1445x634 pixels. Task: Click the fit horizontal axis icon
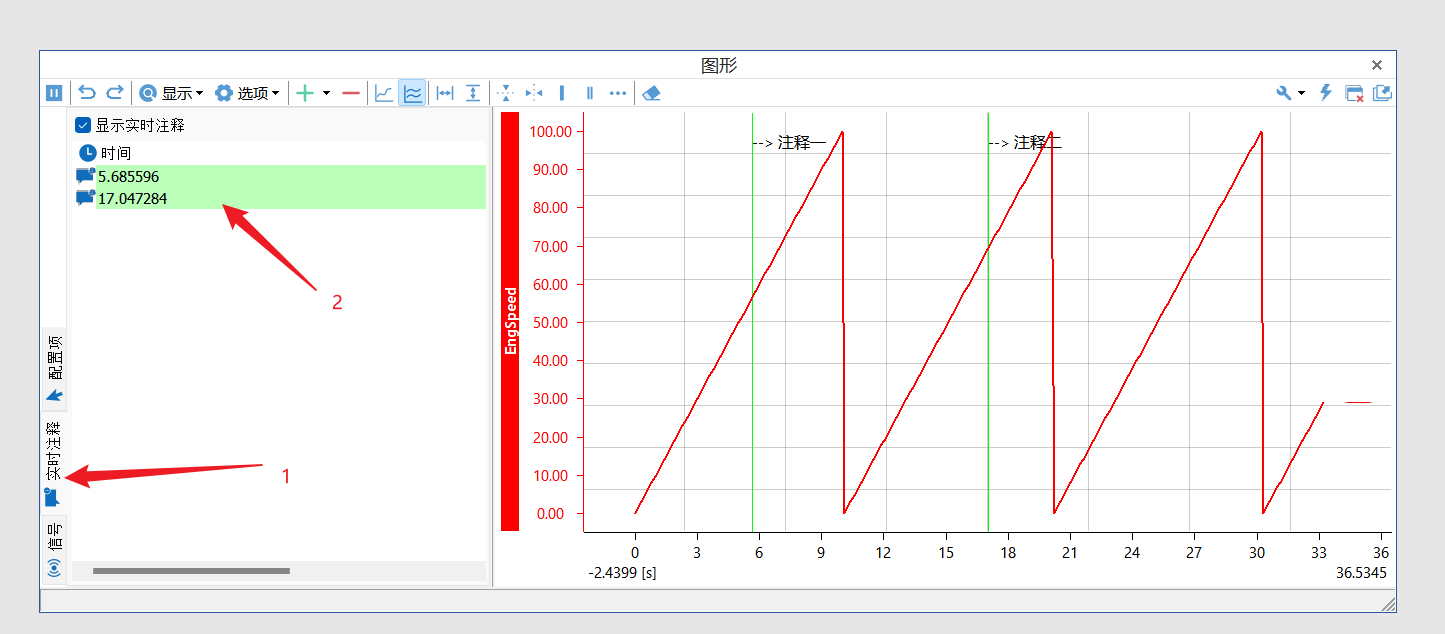point(445,93)
